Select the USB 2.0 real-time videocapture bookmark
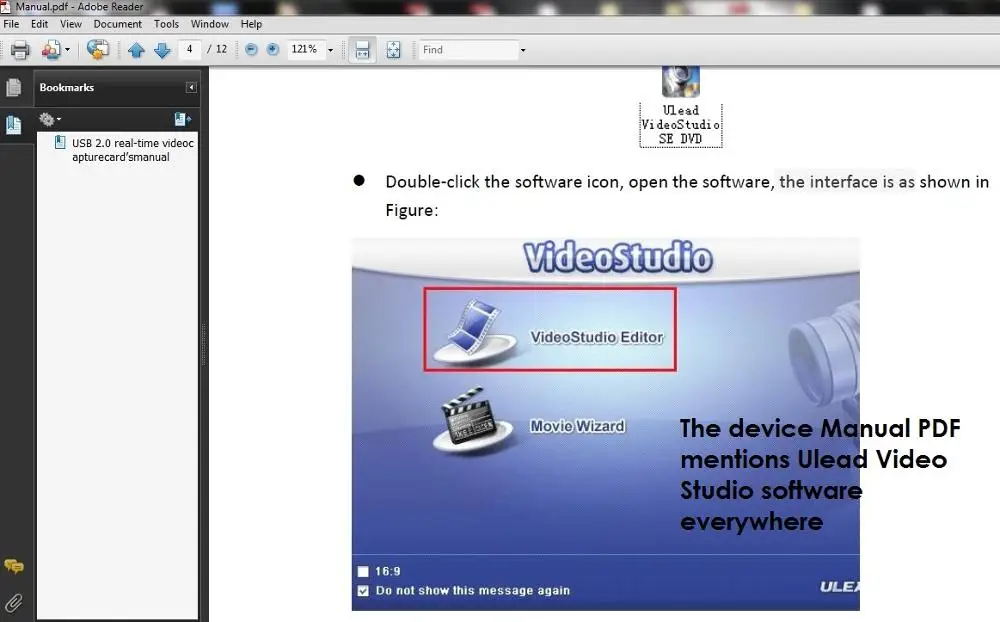Screen dimensions: 1000x622 click(133, 150)
